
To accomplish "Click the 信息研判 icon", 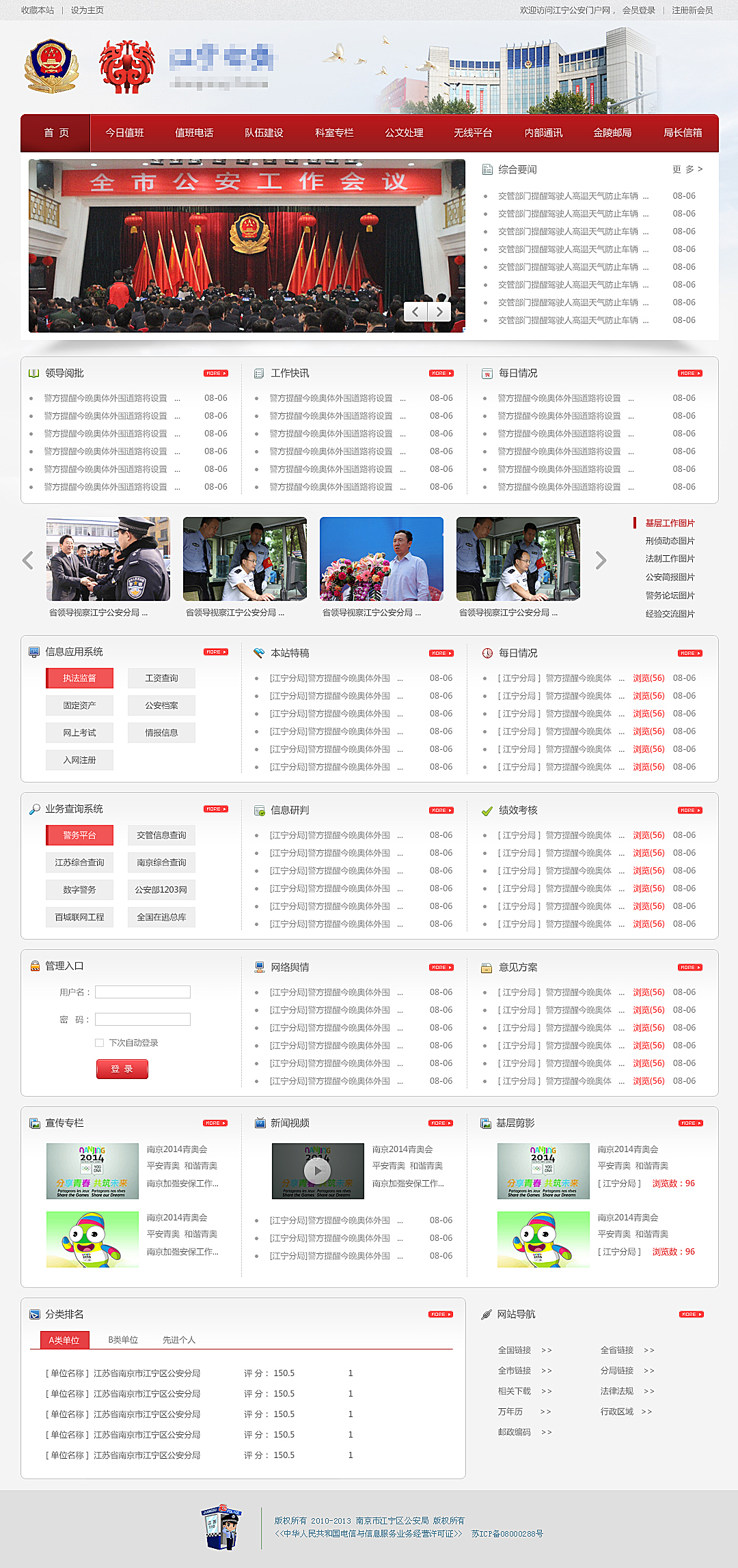I will coord(259,811).
